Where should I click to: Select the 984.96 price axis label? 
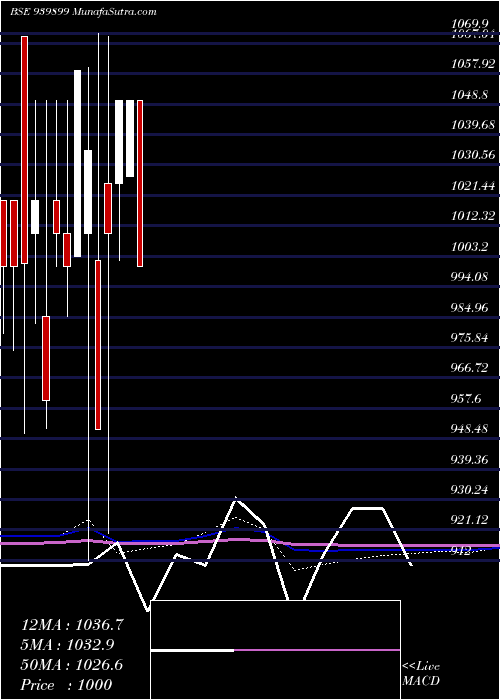tap(469, 308)
